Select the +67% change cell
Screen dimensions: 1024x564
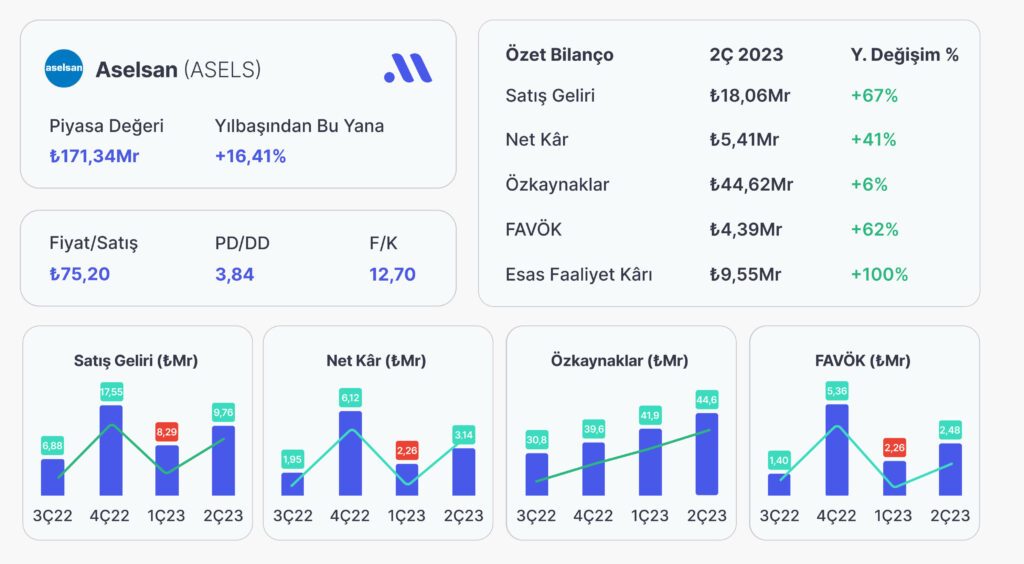point(874,96)
